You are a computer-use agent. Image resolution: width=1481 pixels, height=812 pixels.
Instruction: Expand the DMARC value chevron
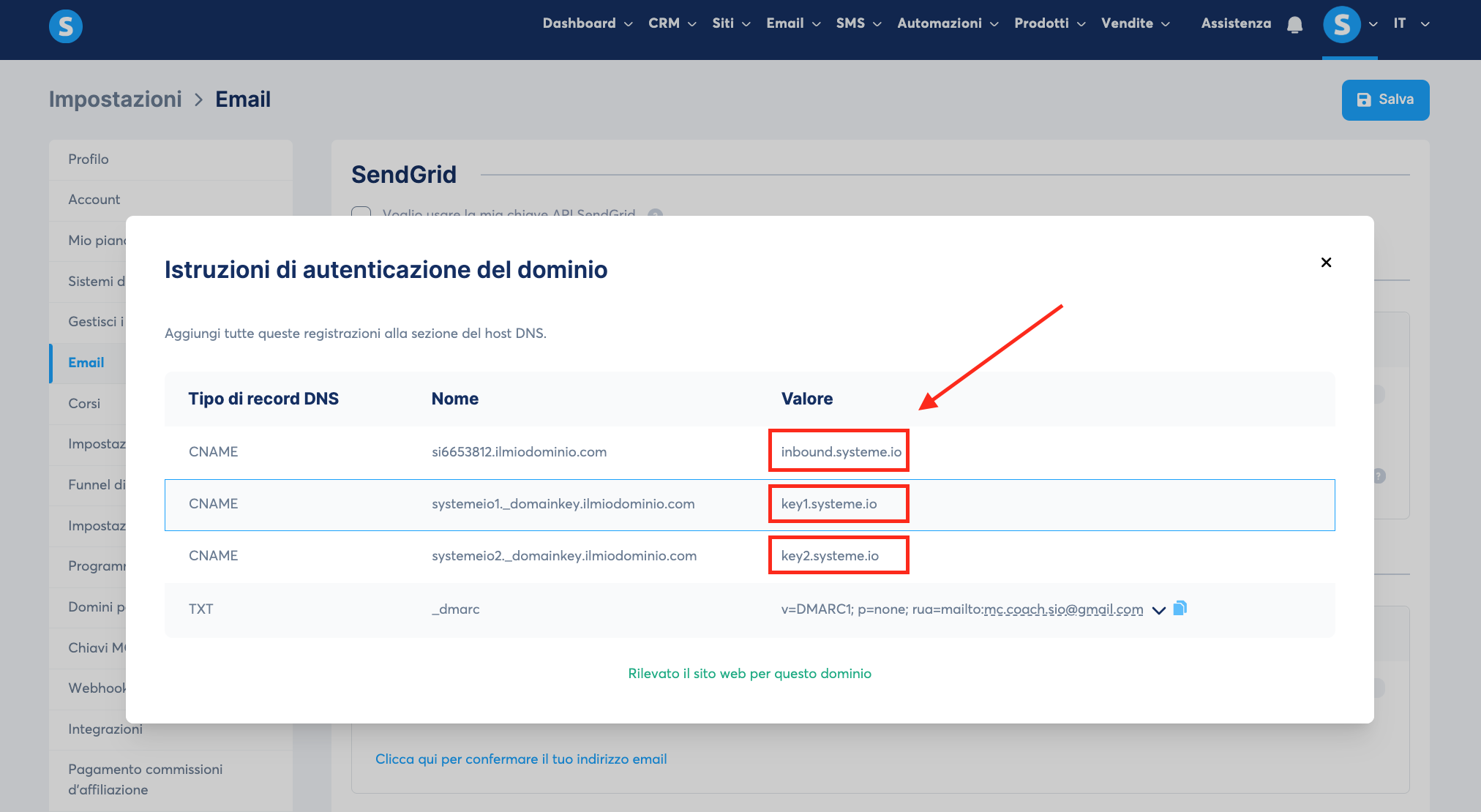1159,610
